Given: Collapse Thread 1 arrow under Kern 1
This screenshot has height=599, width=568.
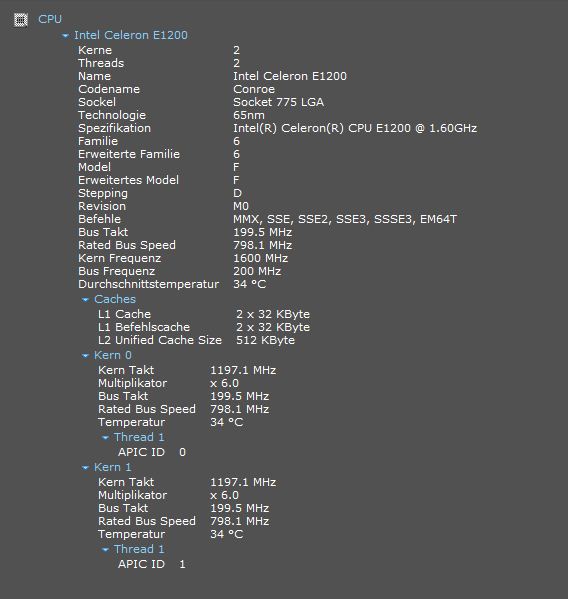Looking at the screenshot, I should (x=105, y=550).
